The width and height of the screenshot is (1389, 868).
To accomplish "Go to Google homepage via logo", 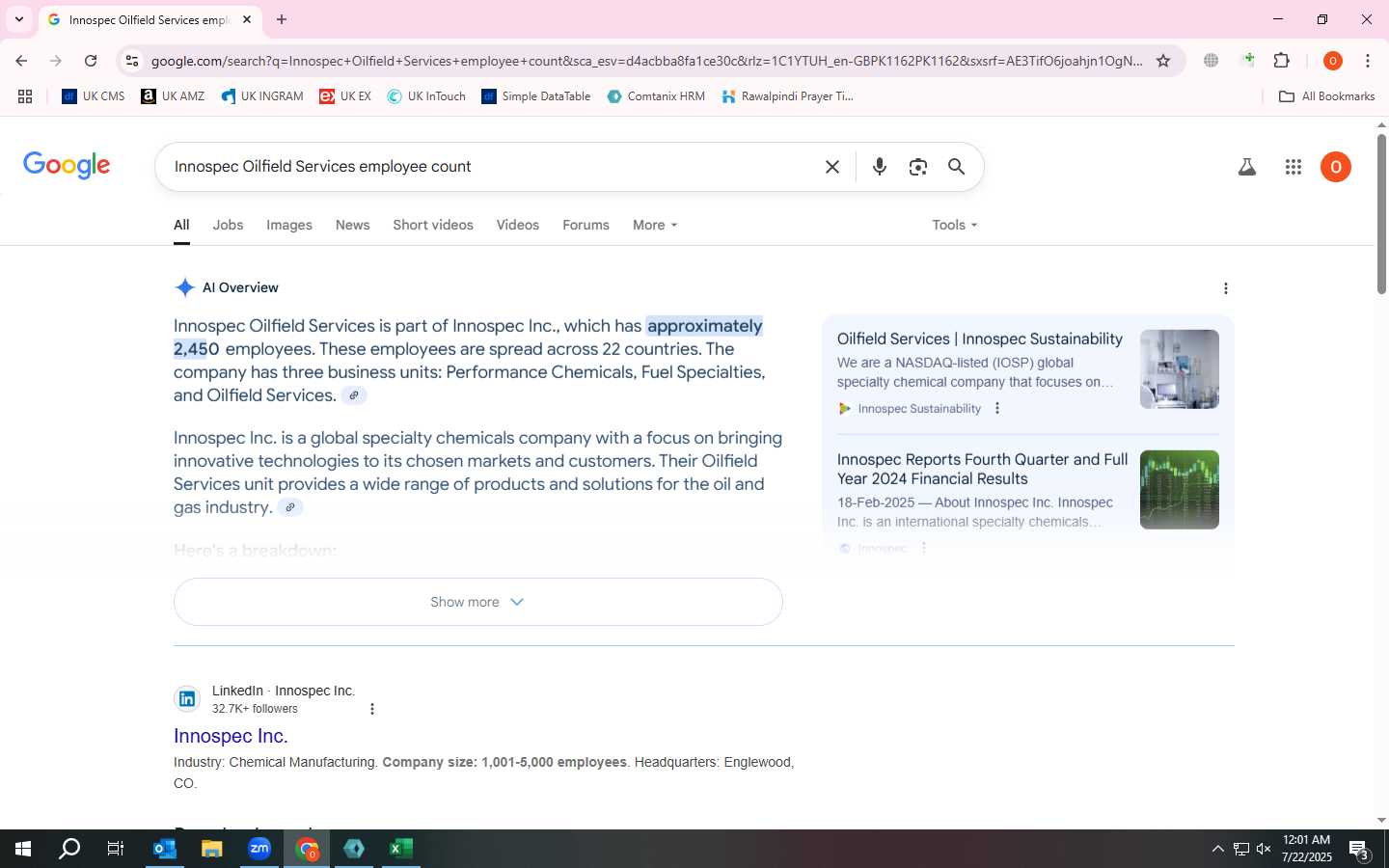I will 67,165.
